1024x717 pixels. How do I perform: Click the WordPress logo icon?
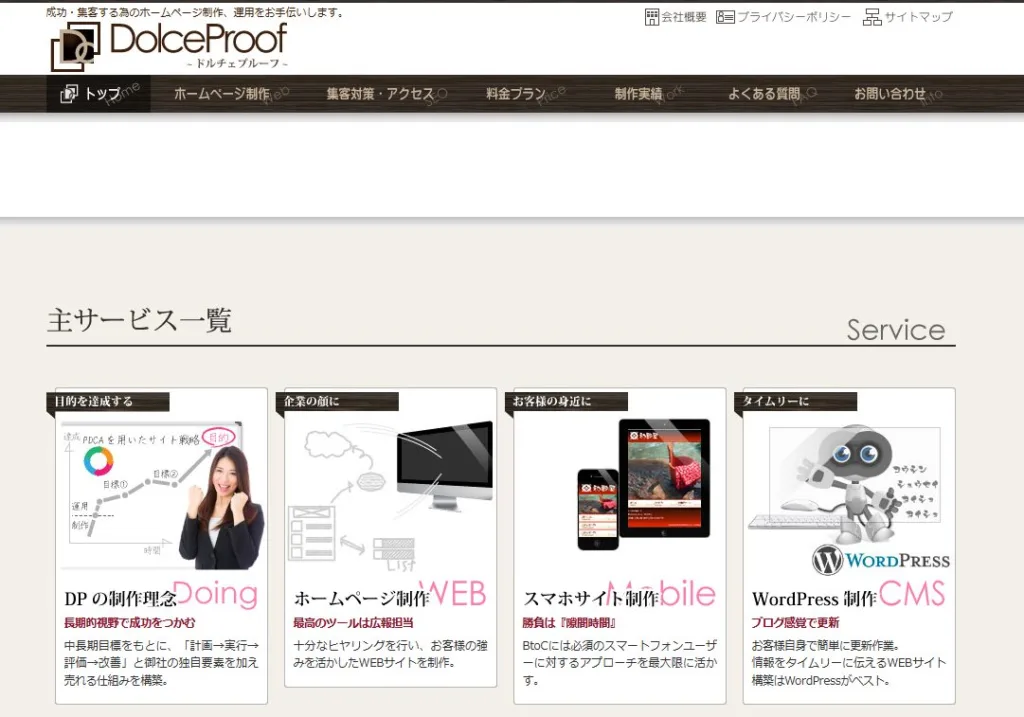click(x=828, y=560)
